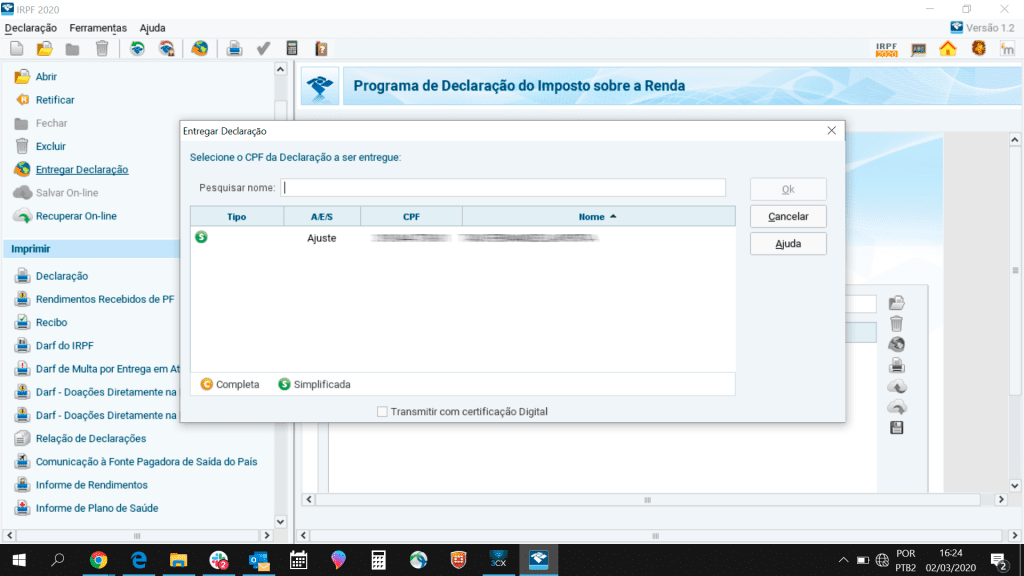Screen dimensions: 1024x576
Task: Click the gray open-folder icon in background panel
Action: tap(897, 302)
